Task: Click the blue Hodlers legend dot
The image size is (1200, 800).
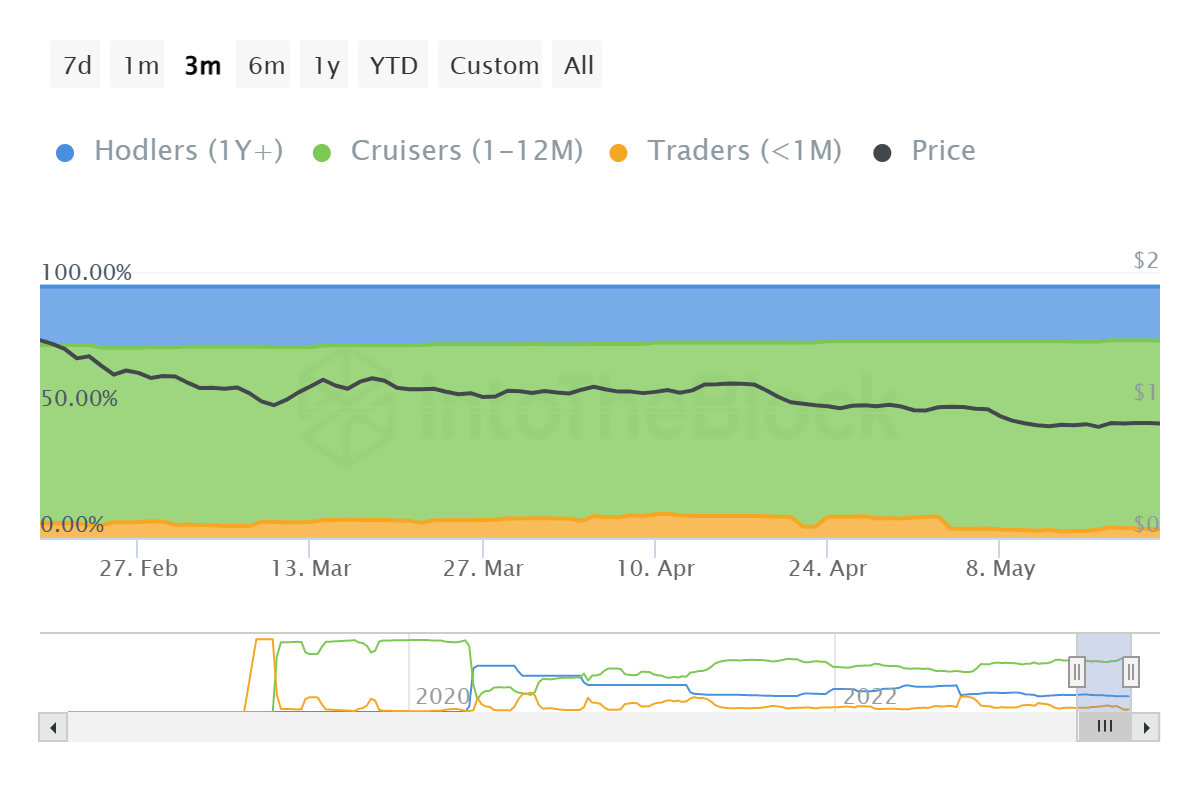Action: 63,150
